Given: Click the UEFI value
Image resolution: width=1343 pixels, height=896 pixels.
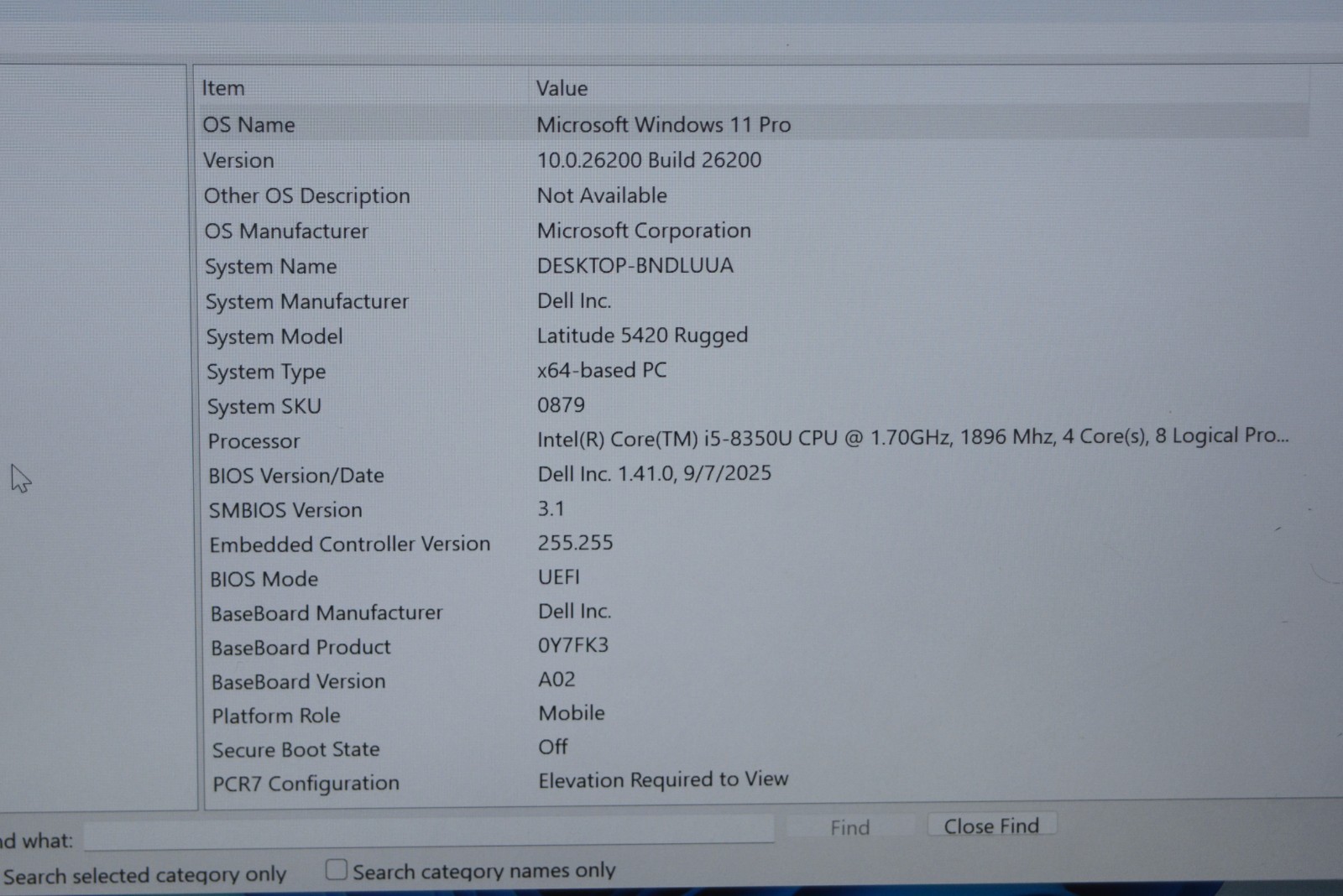Looking at the screenshot, I should pos(559,577).
